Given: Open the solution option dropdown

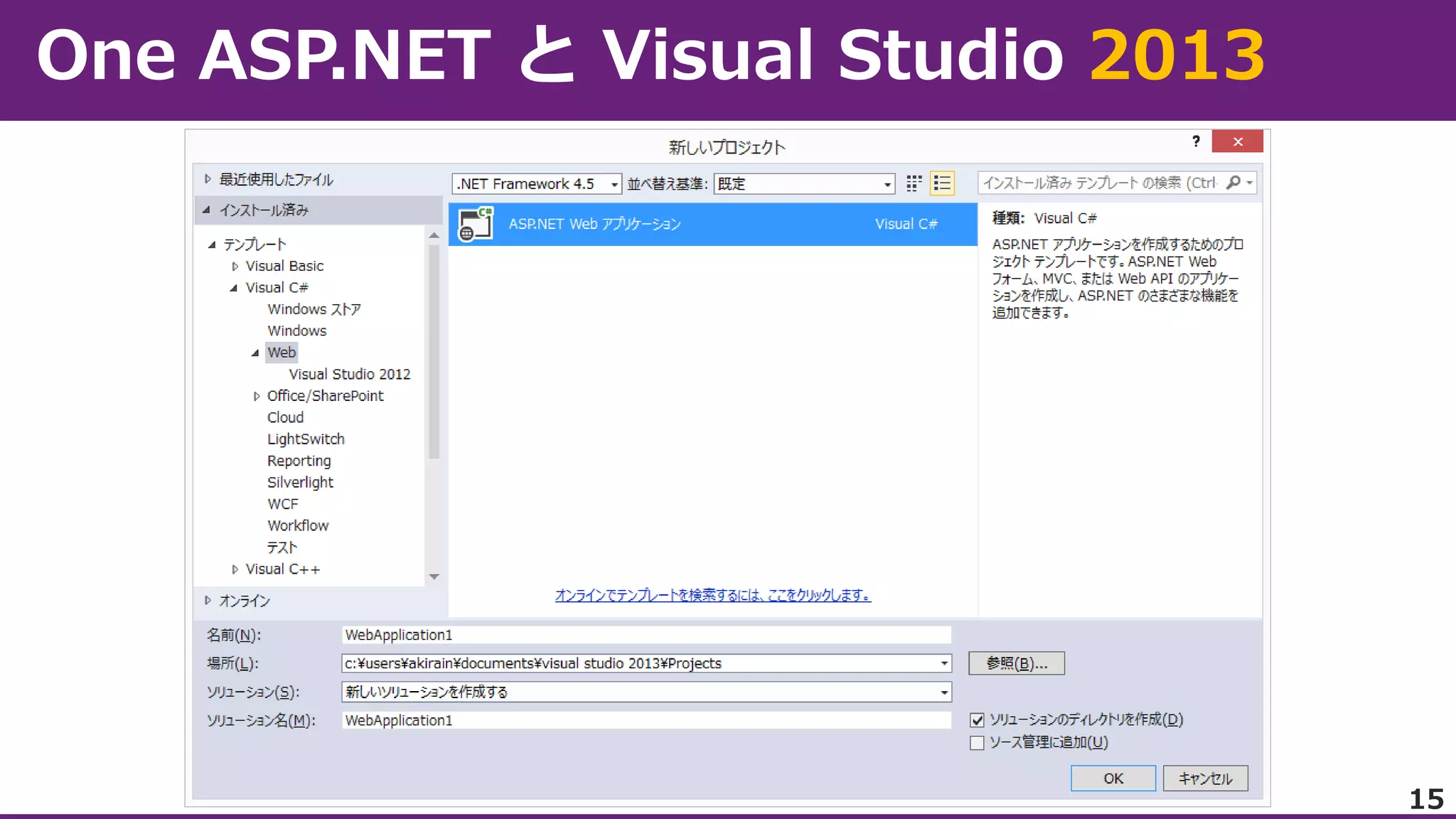Looking at the screenshot, I should tap(943, 692).
